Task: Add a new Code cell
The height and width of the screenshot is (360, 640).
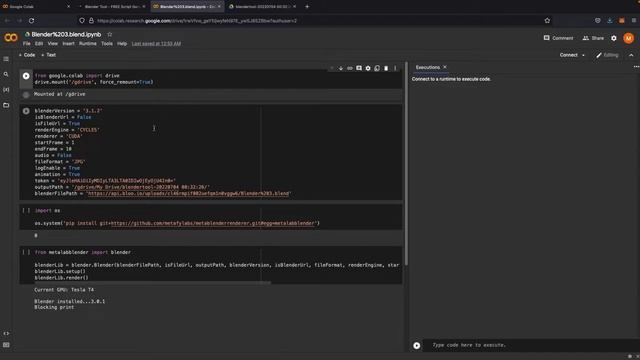Action: point(27,55)
